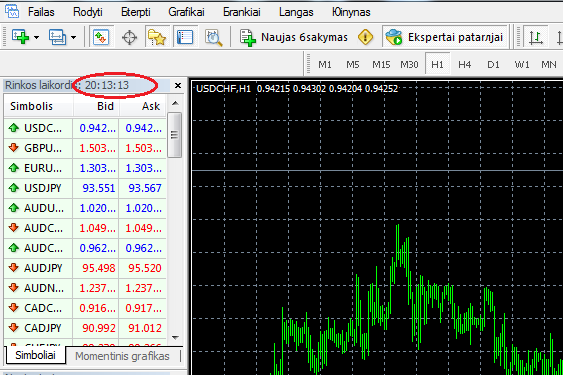This screenshot has height=375, width=563.
Task: Expand the New Chart dropdown arrow
Action: (36, 37)
